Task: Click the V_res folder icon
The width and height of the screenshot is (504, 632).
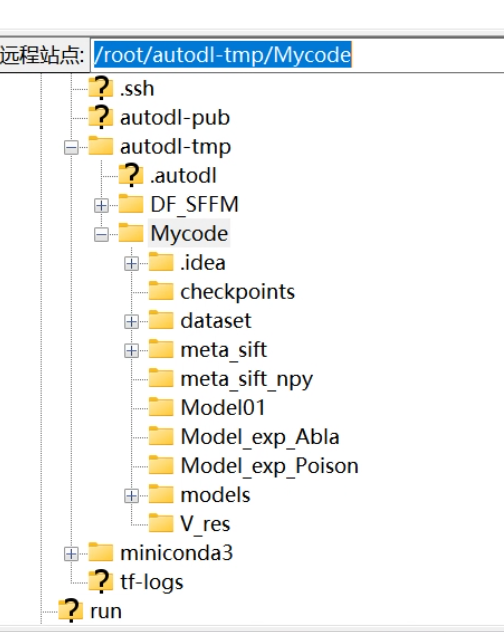Action: click(x=161, y=523)
